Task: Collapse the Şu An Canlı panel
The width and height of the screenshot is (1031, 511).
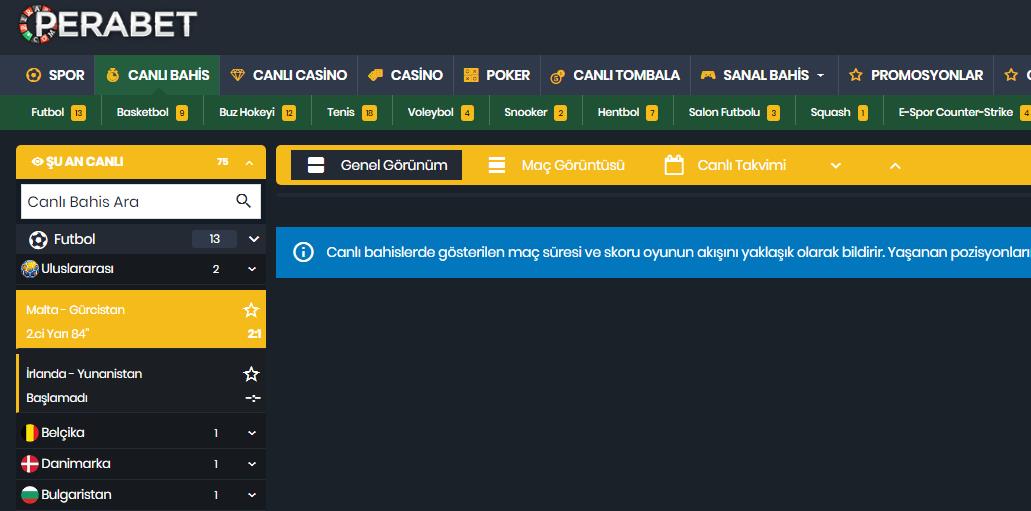Action: click(249, 162)
